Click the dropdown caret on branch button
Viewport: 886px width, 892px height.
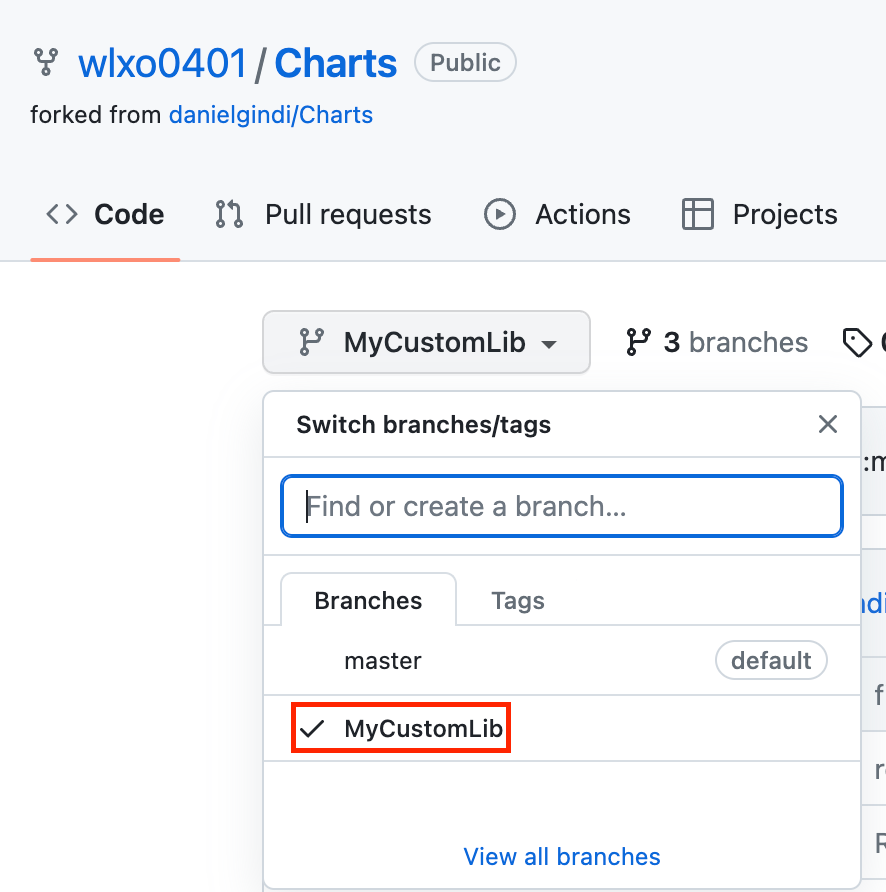[548, 344]
